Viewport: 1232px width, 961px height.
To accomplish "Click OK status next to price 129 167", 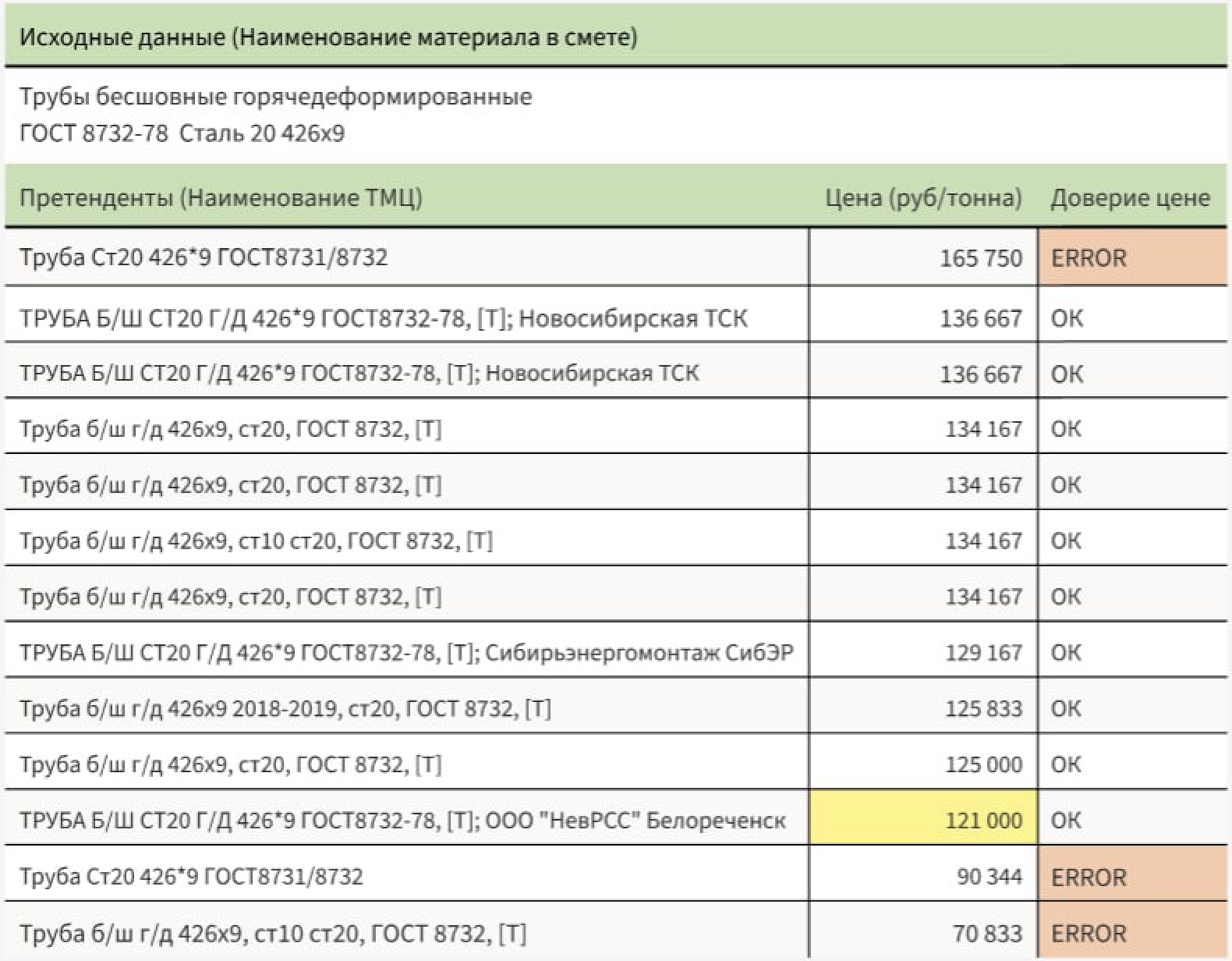I will click(1066, 652).
